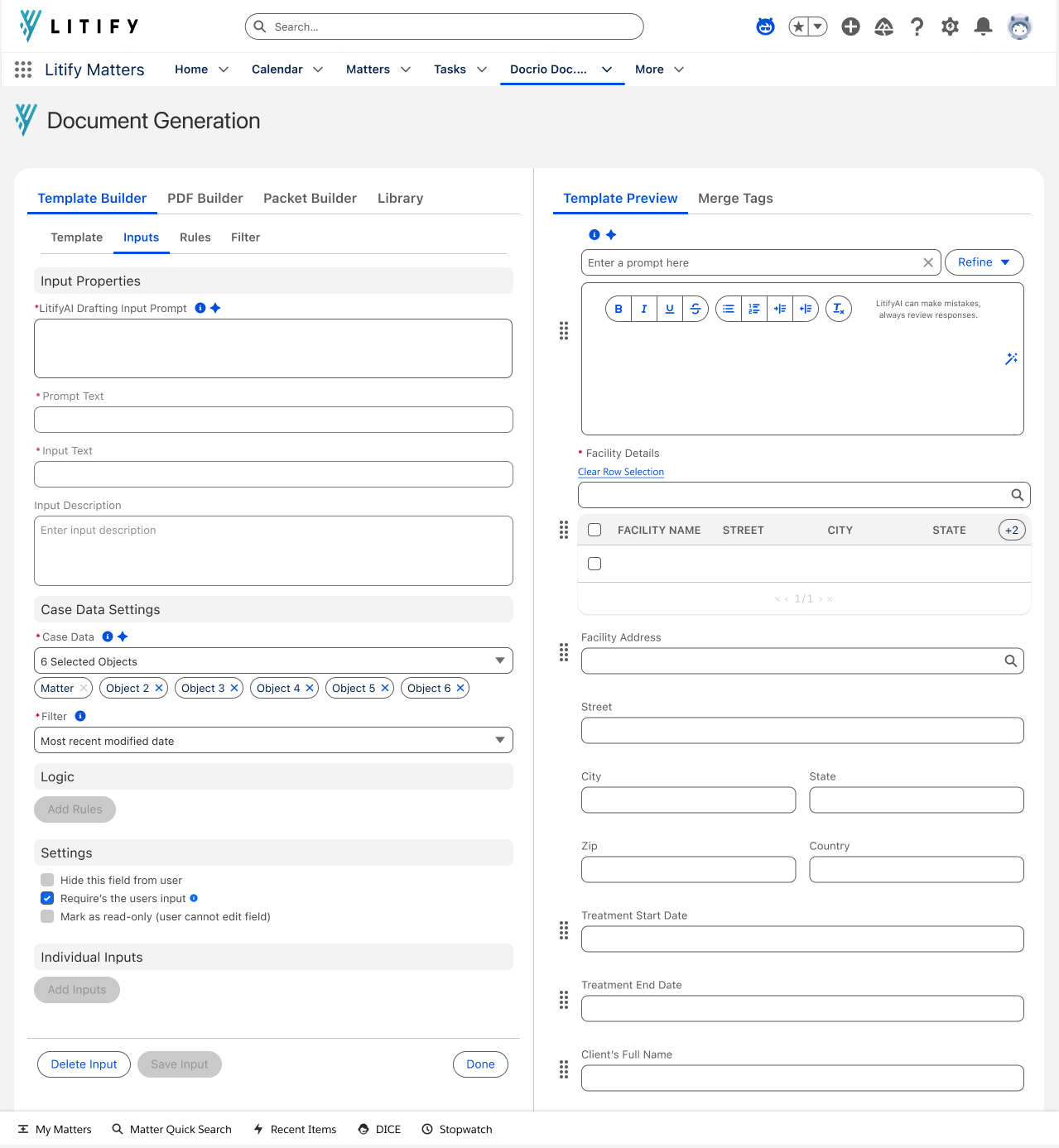Expand the Matters nav chevron
The width and height of the screenshot is (1059, 1148).
pyautogui.click(x=406, y=70)
